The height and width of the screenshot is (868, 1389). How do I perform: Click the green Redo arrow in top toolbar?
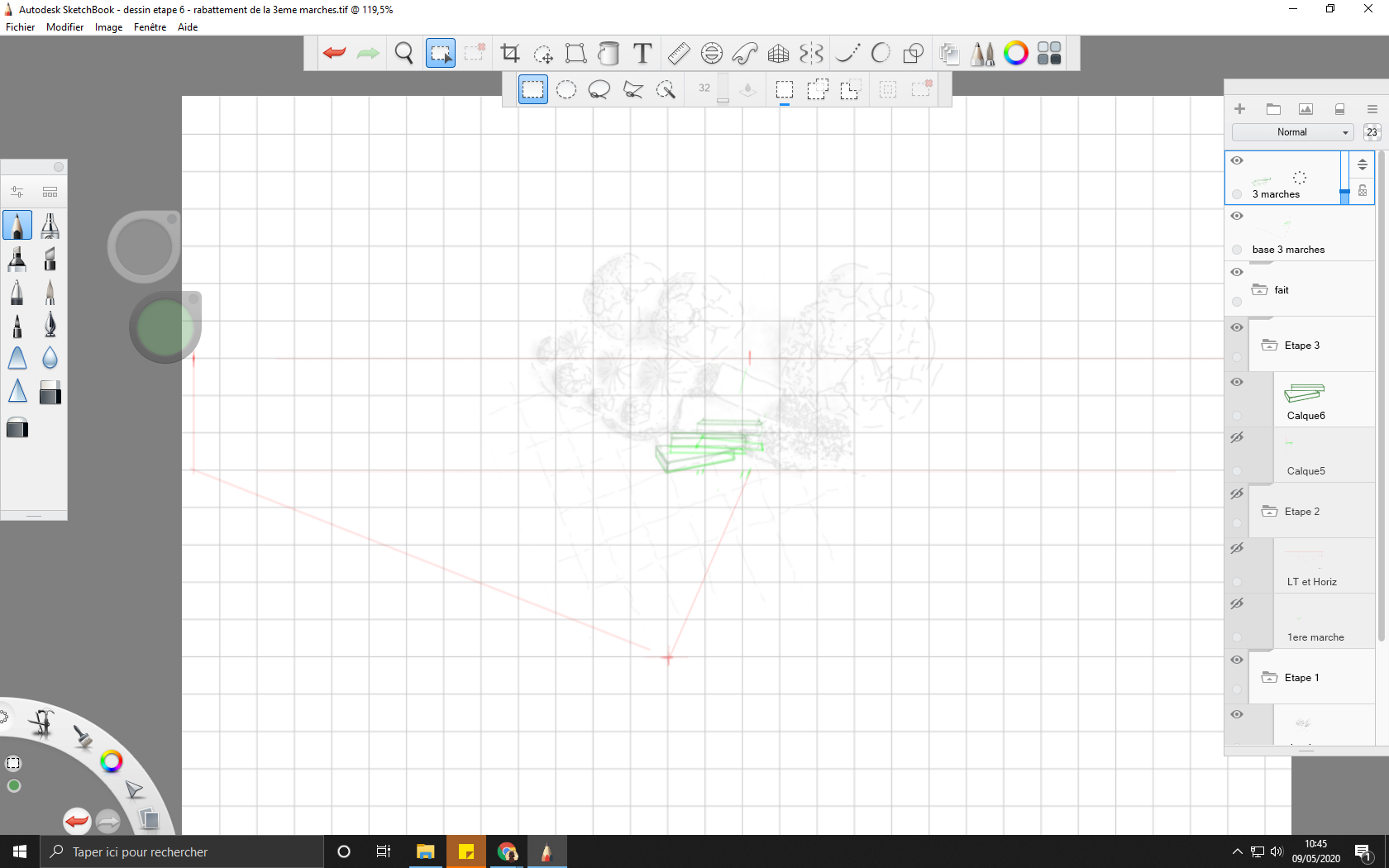(x=368, y=54)
